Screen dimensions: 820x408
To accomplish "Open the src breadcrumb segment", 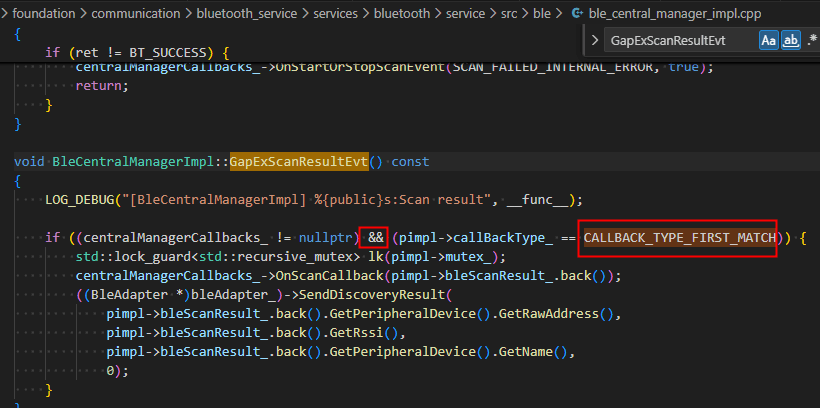I will pyautogui.click(x=509, y=14).
